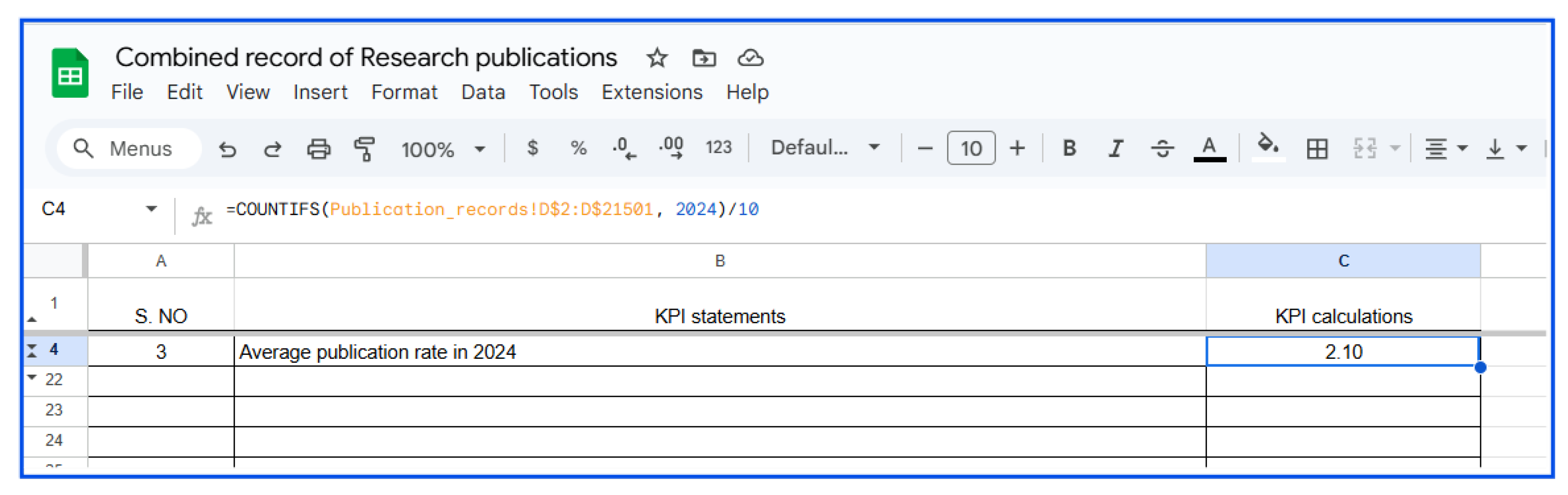Toggle strikethrough formatting
The height and width of the screenshot is (495, 1568).
(1162, 149)
